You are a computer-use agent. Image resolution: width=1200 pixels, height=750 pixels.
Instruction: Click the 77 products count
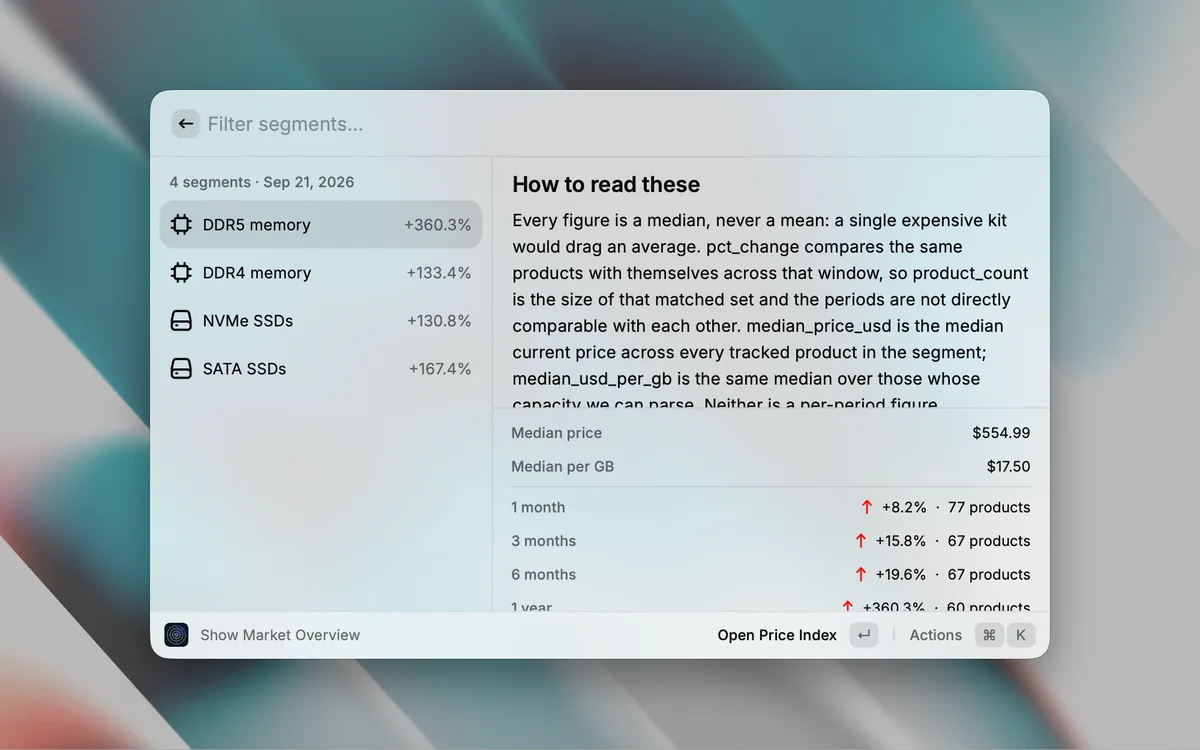point(989,507)
